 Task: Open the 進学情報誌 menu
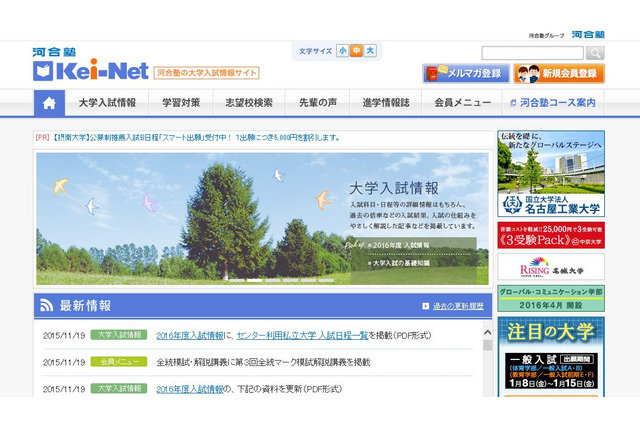click(x=386, y=103)
